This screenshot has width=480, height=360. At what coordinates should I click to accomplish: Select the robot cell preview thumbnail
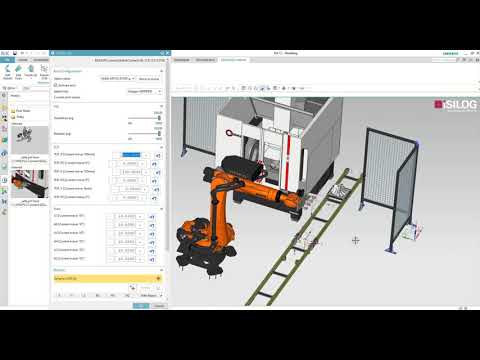[30, 184]
